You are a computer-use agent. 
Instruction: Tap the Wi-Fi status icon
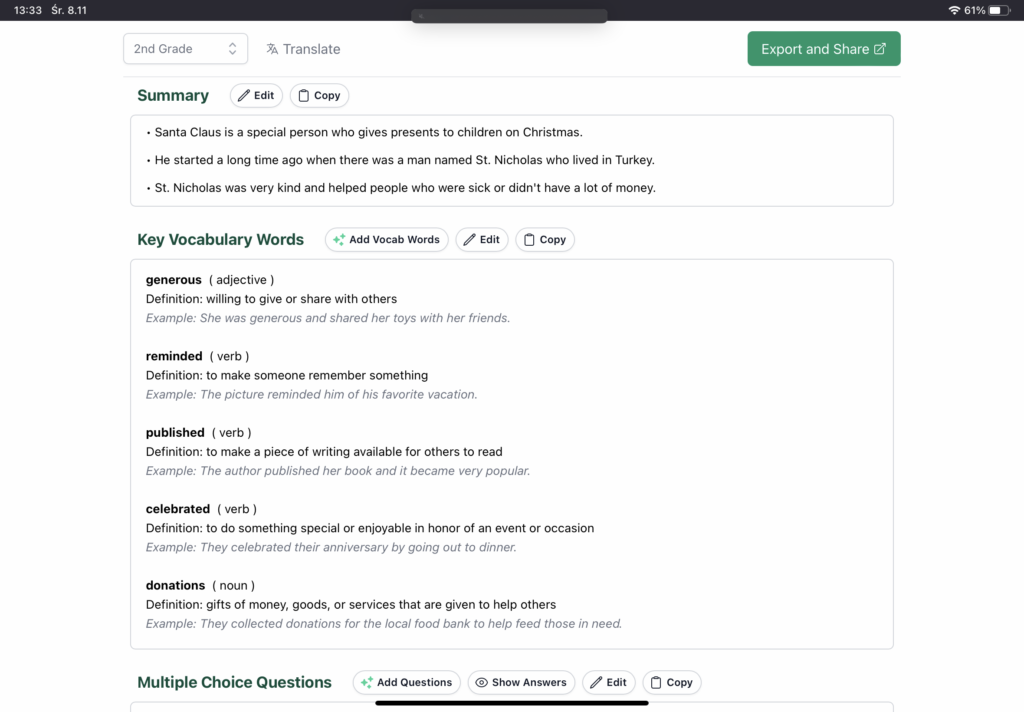click(954, 10)
